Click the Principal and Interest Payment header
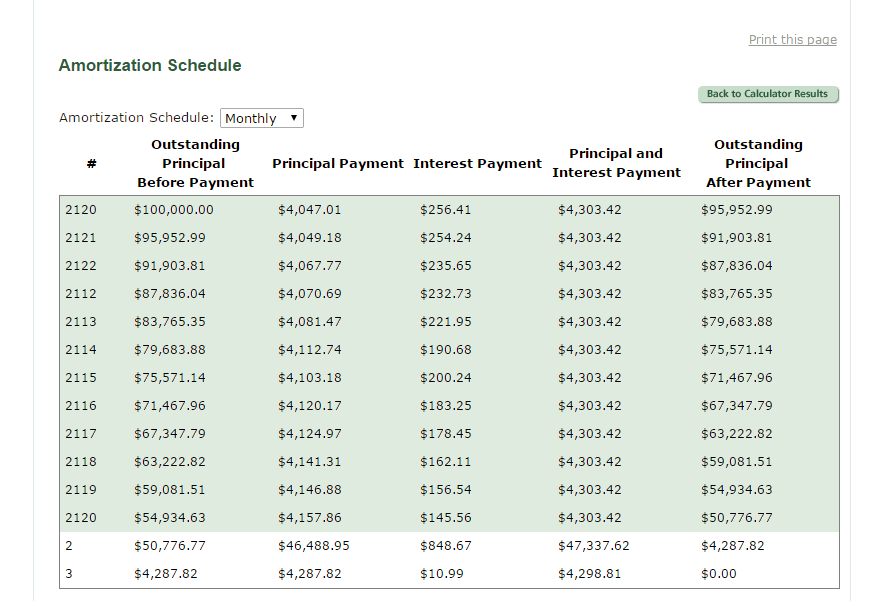The image size is (895, 606). click(616, 163)
